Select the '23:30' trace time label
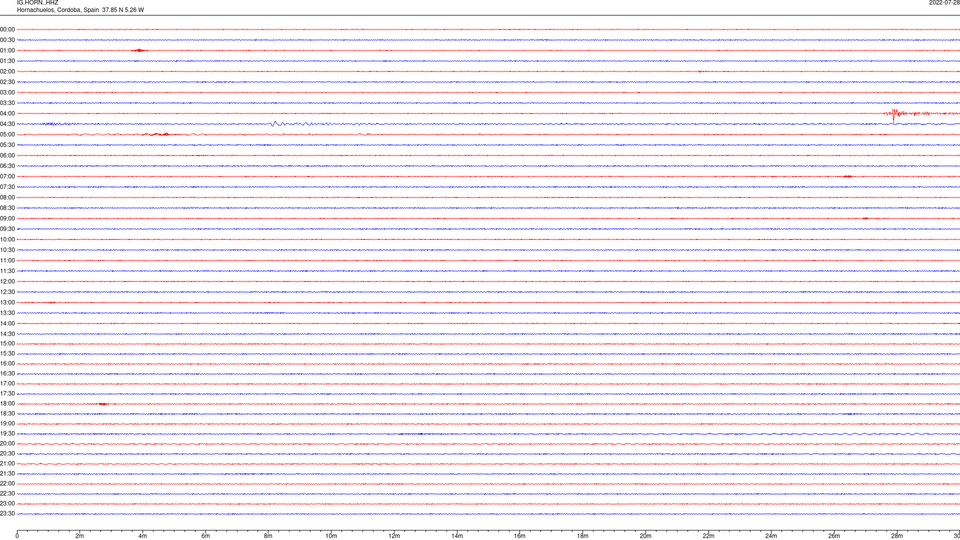Viewport: 960px width, 540px height. pos(7,514)
